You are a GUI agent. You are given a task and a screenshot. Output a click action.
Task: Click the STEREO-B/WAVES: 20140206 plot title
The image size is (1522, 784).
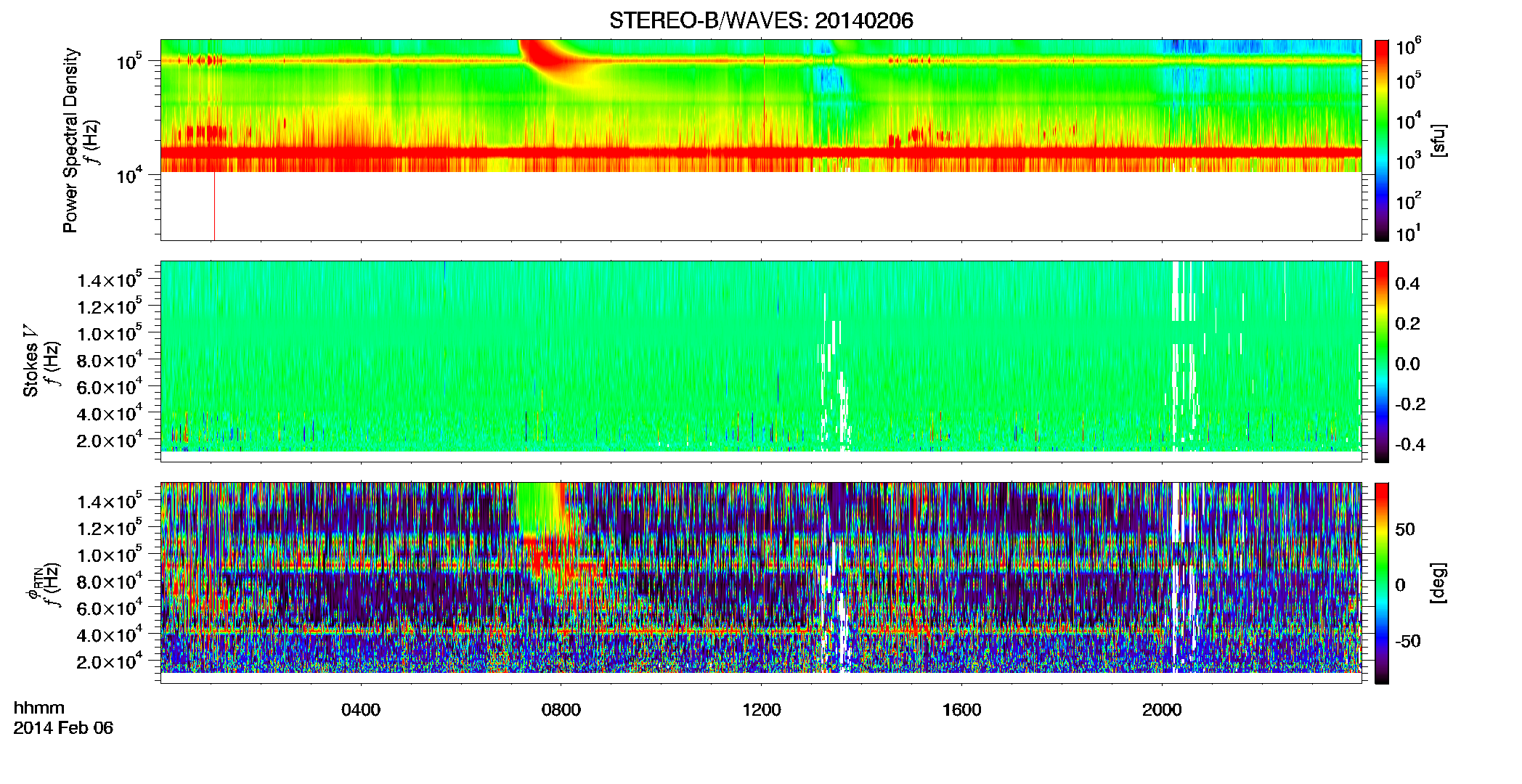point(761,20)
